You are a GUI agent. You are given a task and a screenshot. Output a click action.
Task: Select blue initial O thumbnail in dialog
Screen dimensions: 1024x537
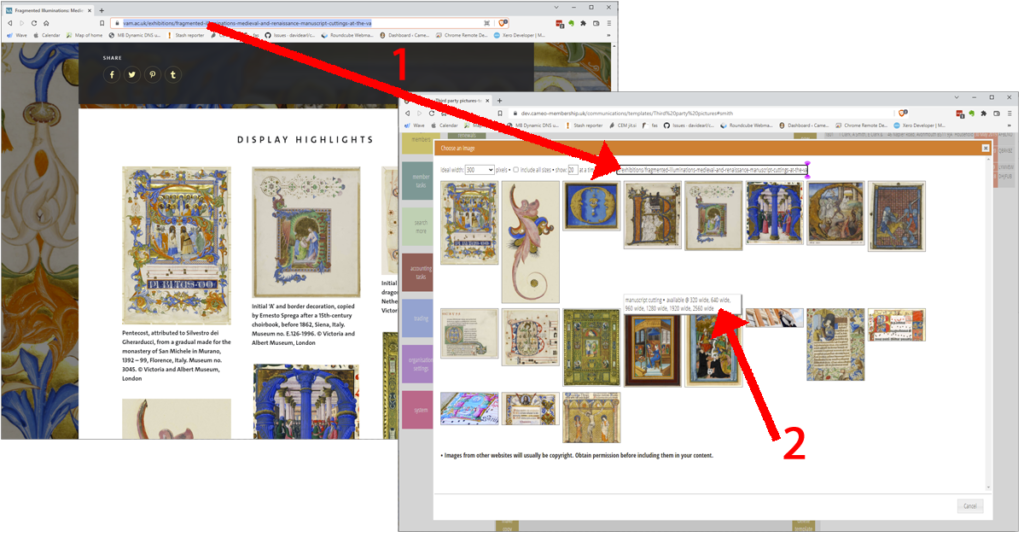click(x=591, y=206)
